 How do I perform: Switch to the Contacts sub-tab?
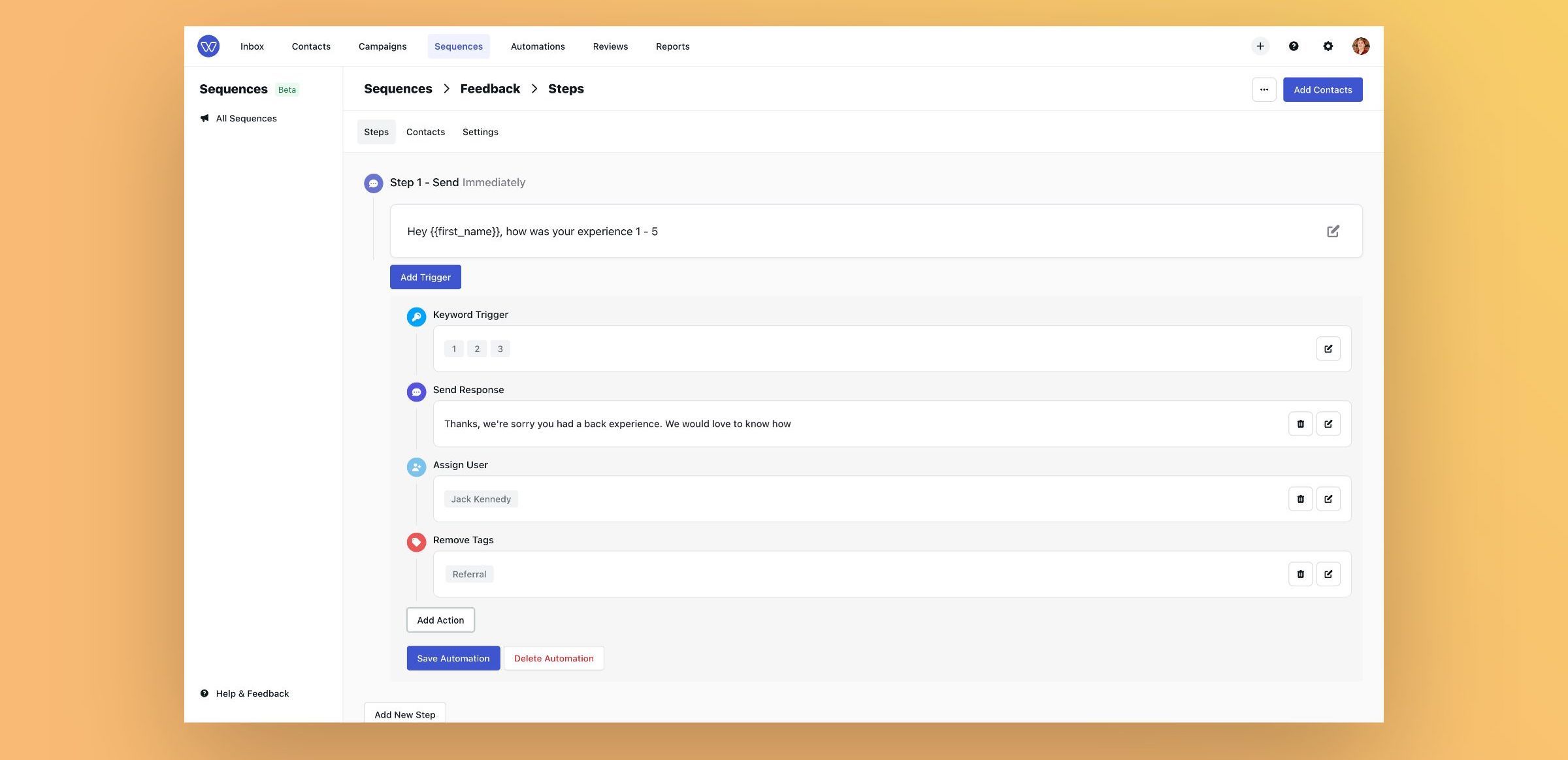click(x=425, y=132)
